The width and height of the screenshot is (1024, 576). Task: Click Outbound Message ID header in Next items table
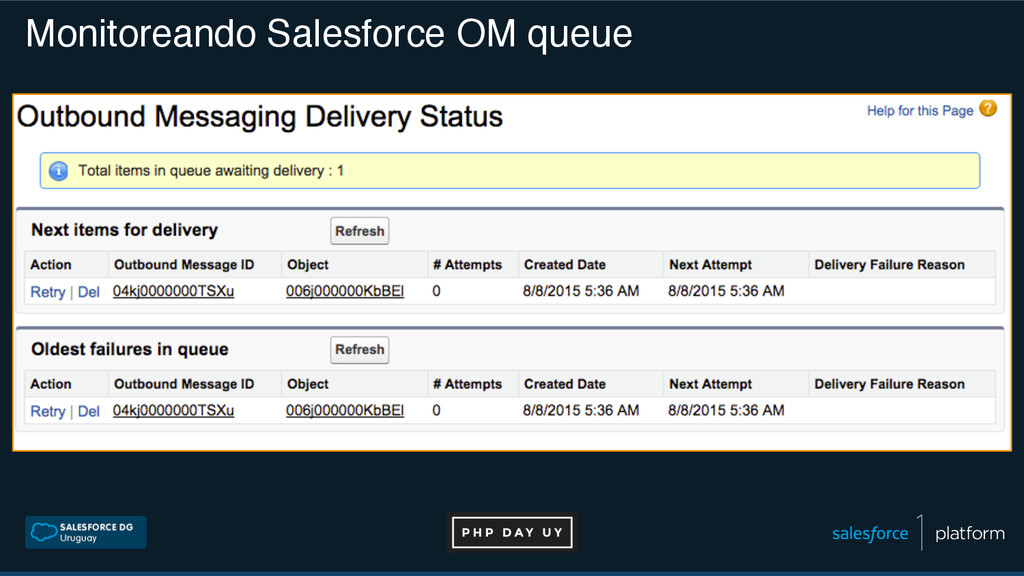click(184, 264)
